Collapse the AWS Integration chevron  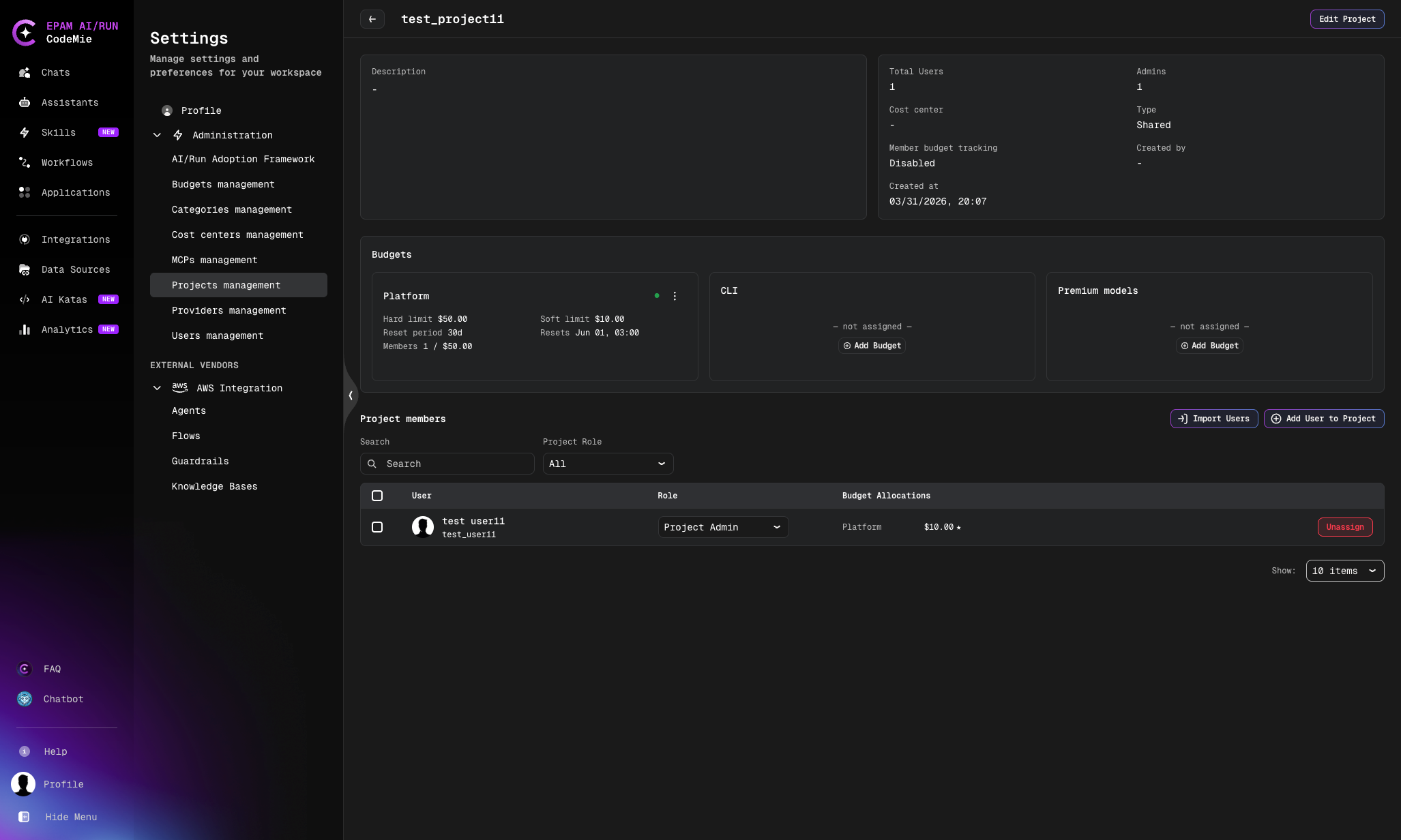pyautogui.click(x=157, y=388)
